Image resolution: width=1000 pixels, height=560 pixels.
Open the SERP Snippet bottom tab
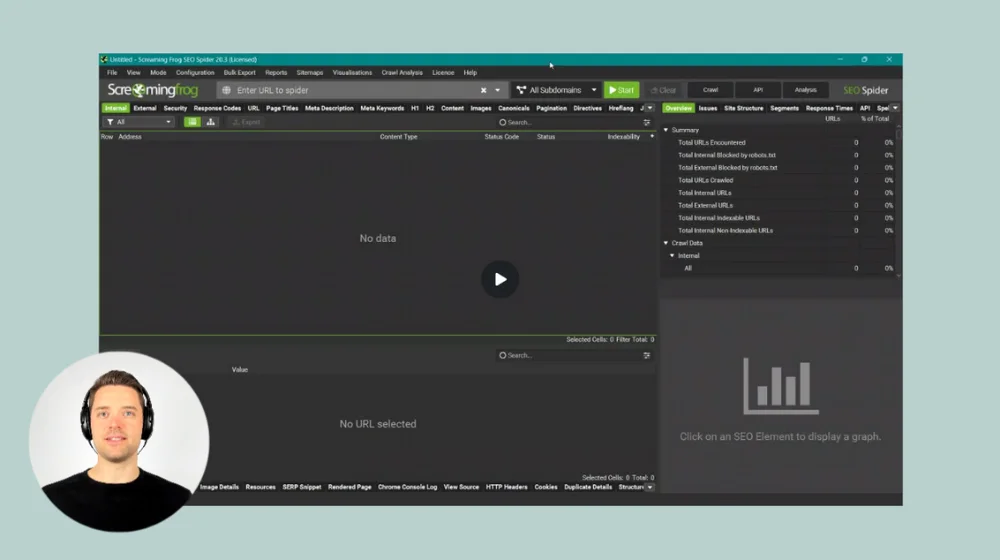pyautogui.click(x=302, y=487)
